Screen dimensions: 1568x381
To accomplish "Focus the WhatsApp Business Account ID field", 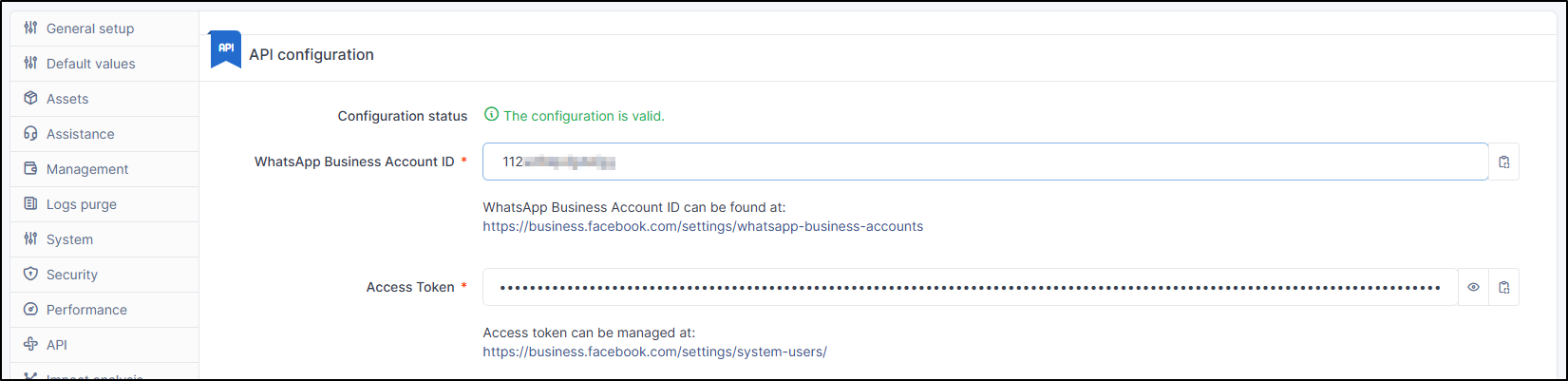I will click(985, 162).
